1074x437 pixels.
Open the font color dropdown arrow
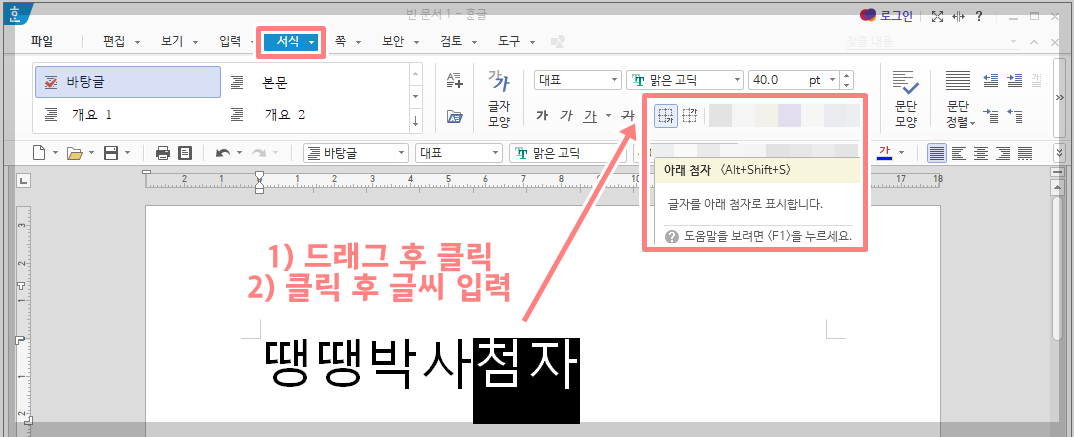[x=901, y=153]
